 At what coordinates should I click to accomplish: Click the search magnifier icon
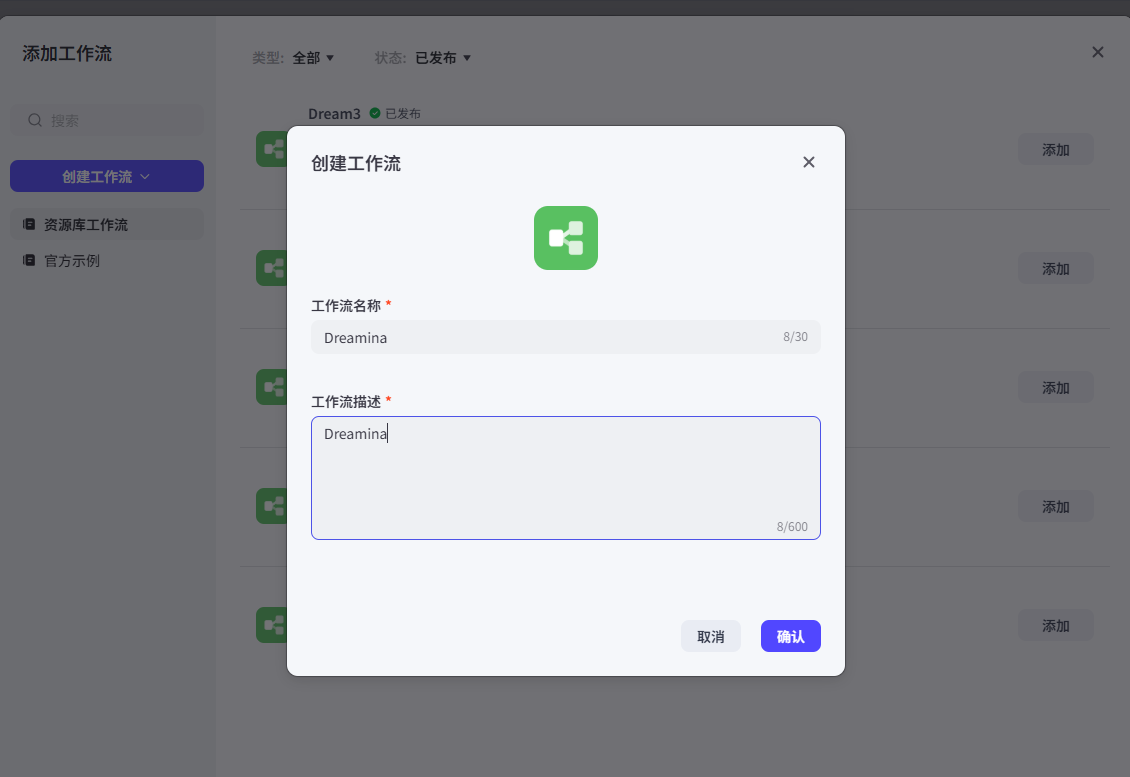pyautogui.click(x=35, y=120)
